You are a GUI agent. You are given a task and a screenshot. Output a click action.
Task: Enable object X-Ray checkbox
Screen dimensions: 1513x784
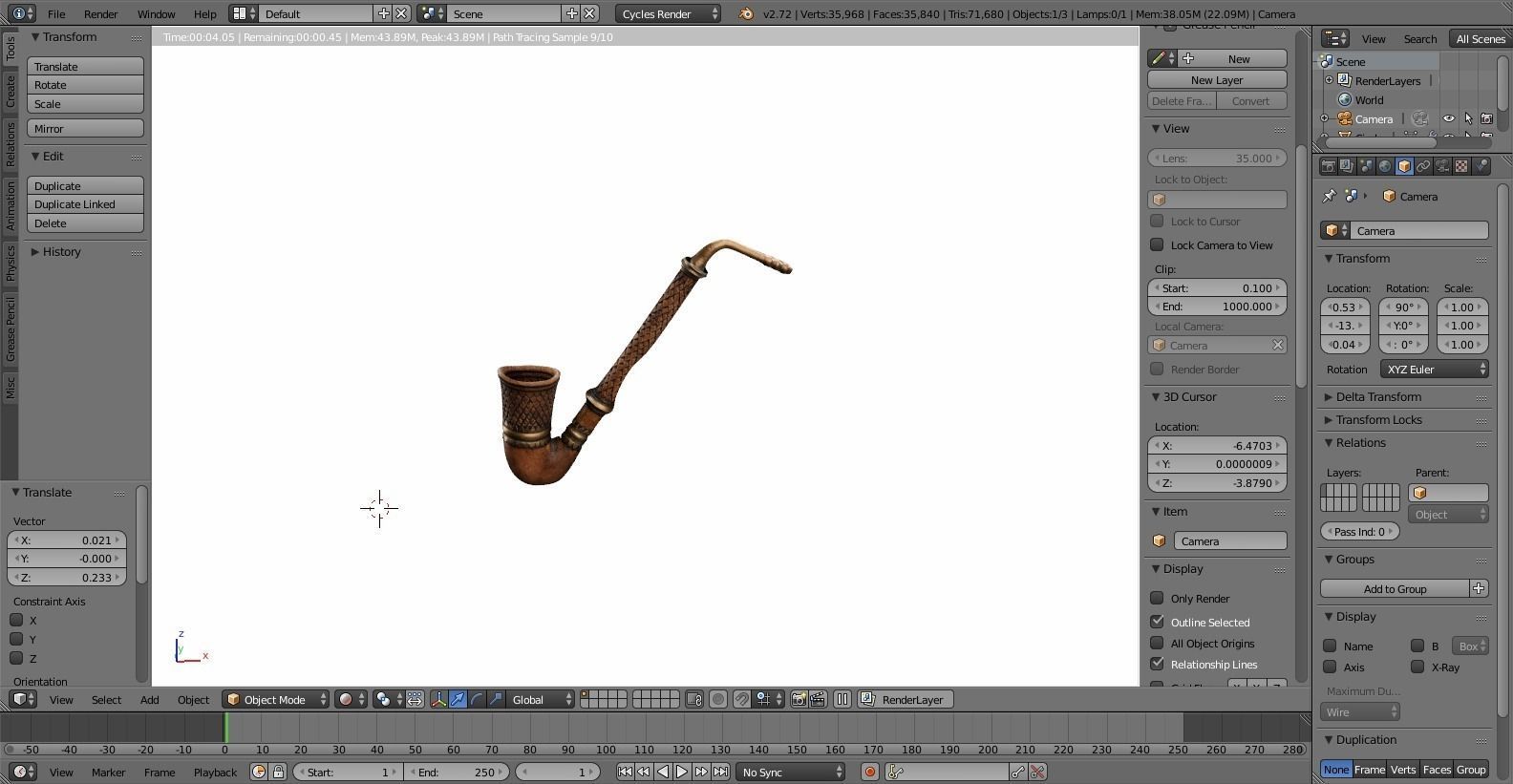pyautogui.click(x=1417, y=667)
